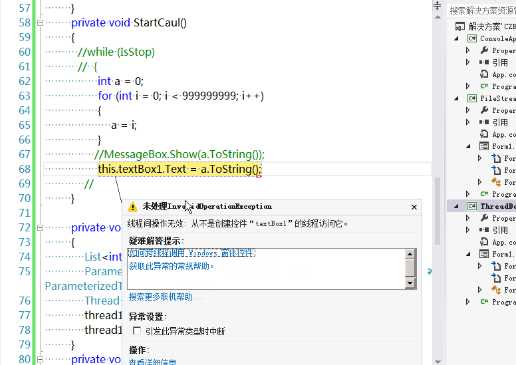Collapse the StartCaul method outlining box at line 58
Viewport: 516px width, 365px height.
40,23
